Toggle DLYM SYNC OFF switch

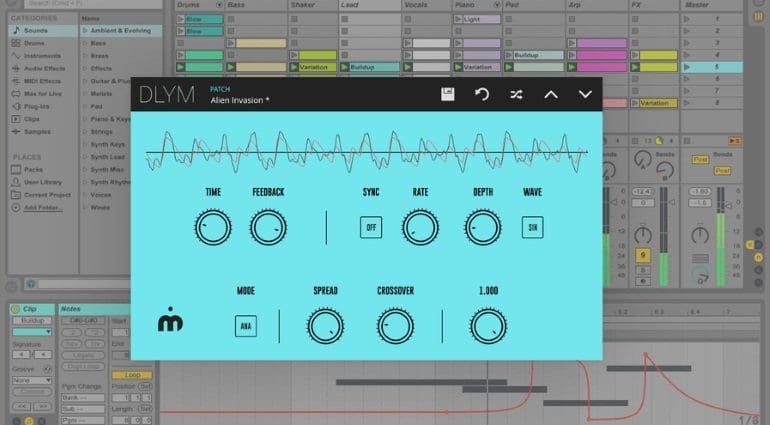coord(371,227)
